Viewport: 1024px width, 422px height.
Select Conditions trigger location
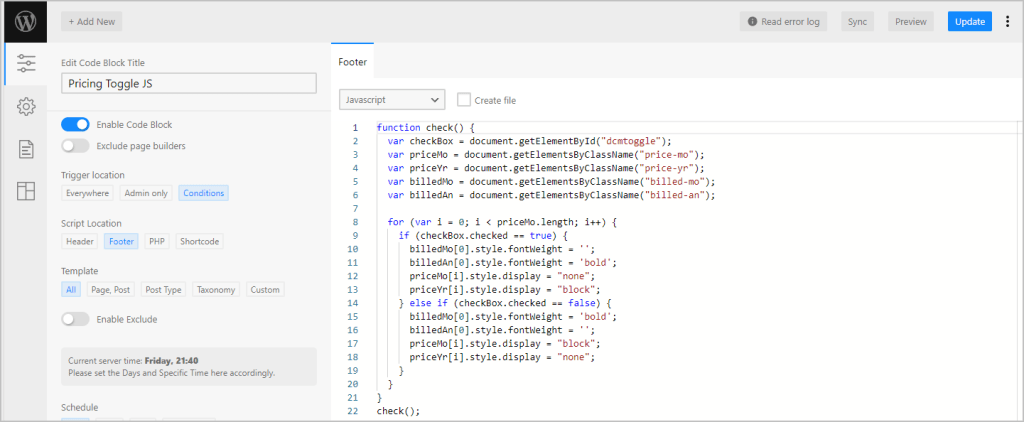(x=204, y=193)
